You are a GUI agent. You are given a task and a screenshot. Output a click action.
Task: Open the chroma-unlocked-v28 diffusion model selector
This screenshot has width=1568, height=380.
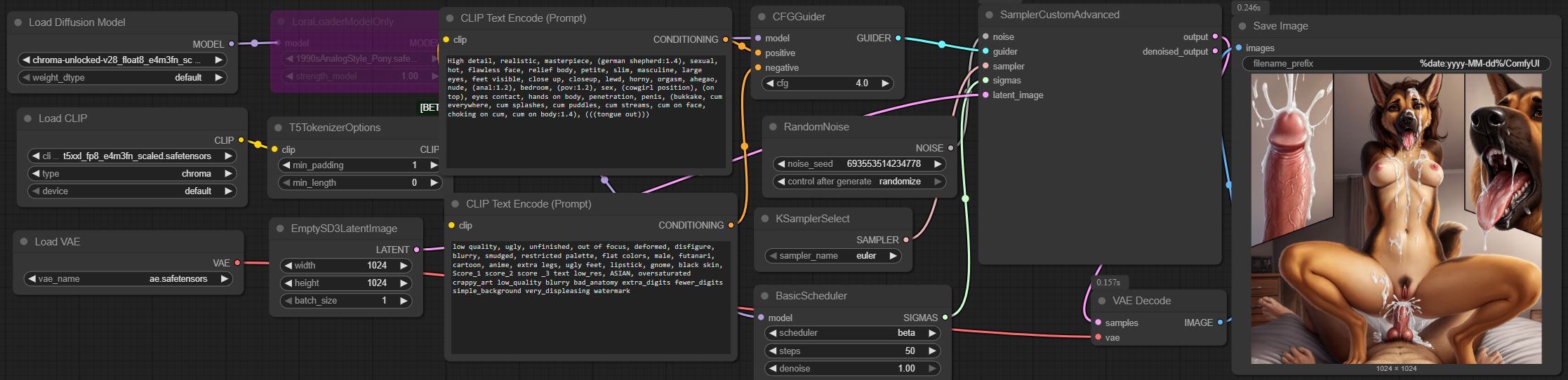tap(123, 60)
